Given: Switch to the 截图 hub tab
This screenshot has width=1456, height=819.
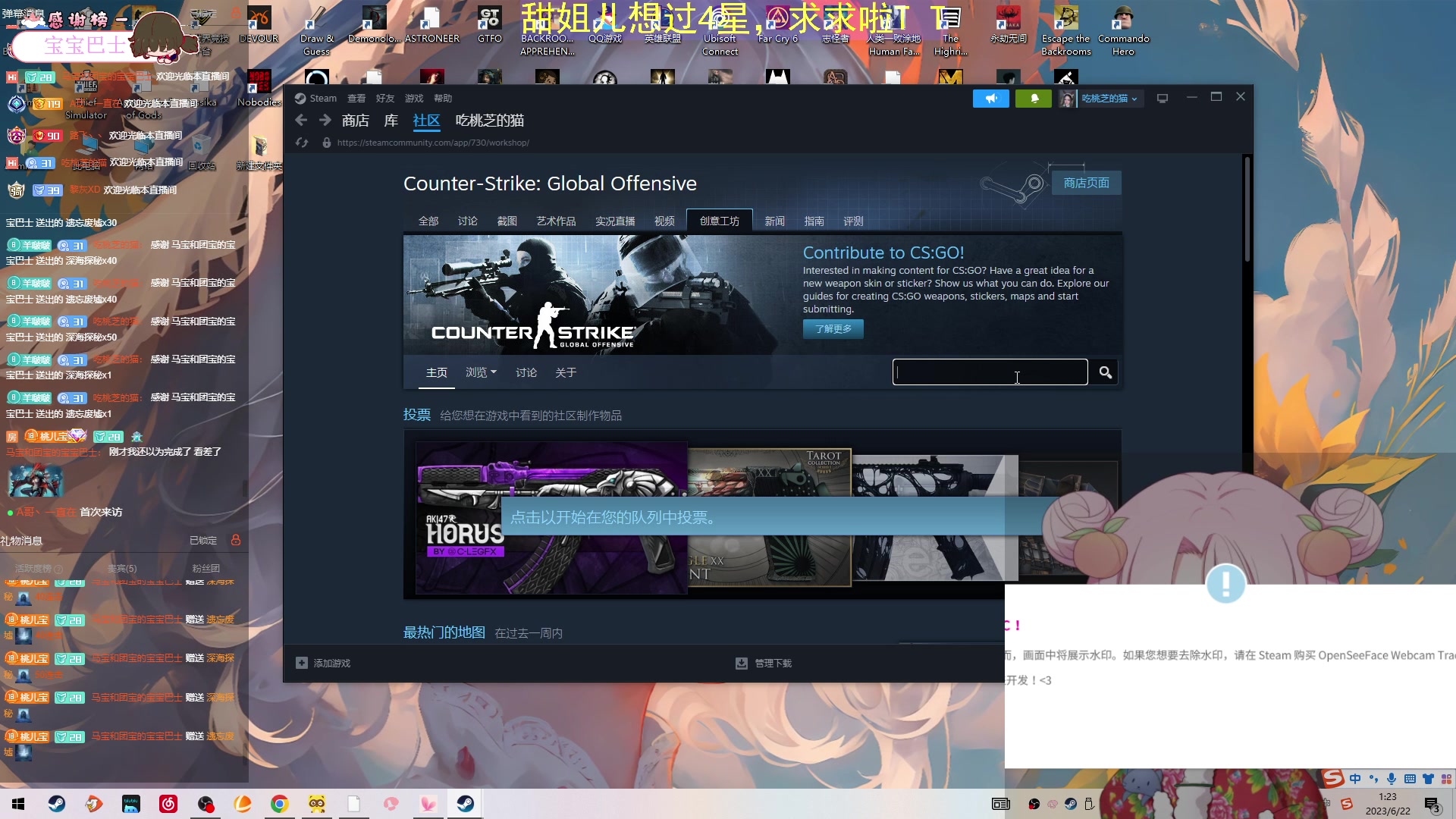Looking at the screenshot, I should pos(507,221).
